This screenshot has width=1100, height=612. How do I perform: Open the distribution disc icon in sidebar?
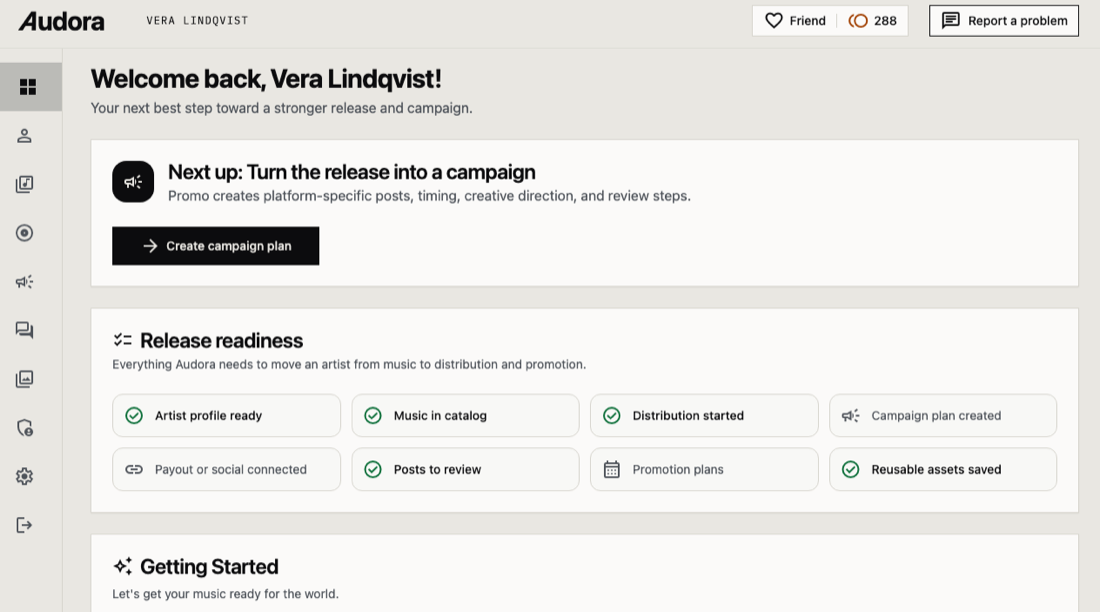click(25, 233)
